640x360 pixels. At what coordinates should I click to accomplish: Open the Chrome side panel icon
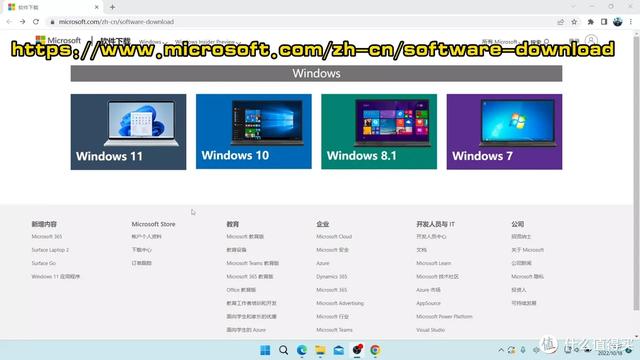[604, 22]
